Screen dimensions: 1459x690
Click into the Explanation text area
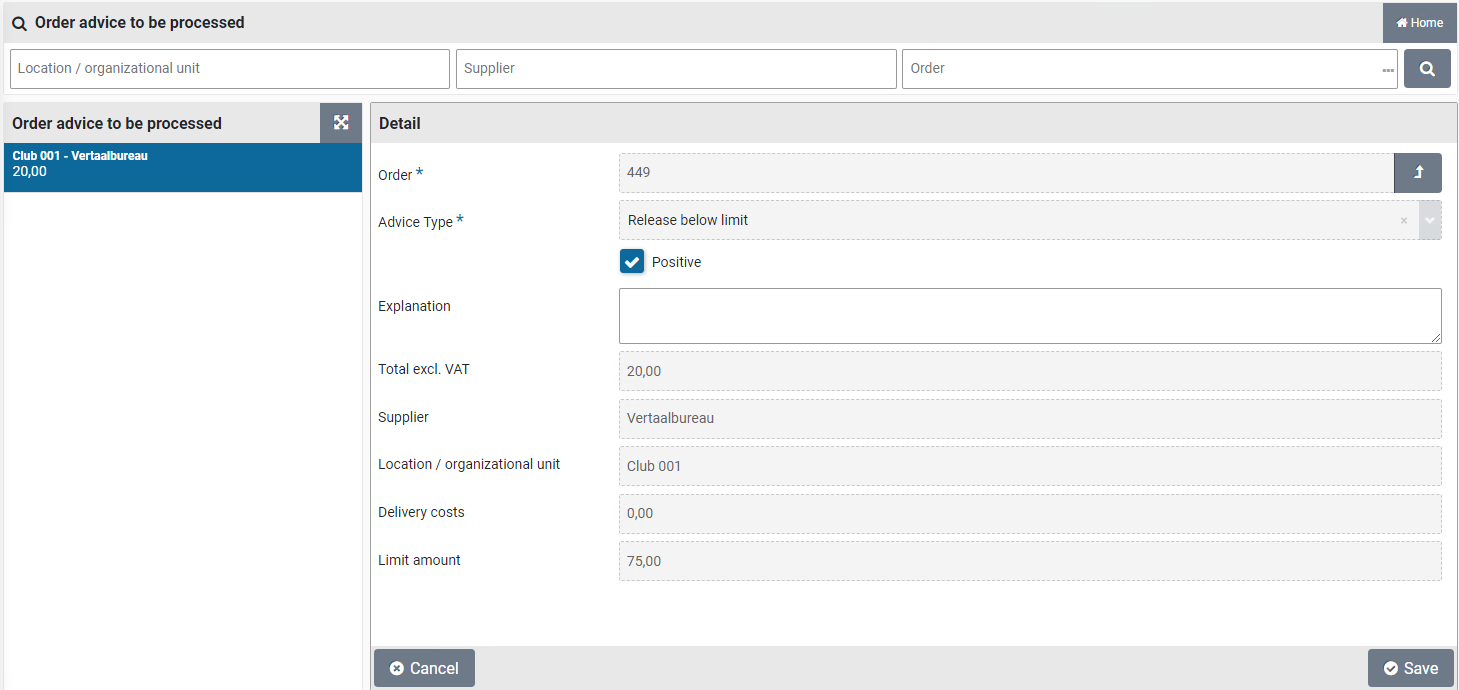tap(1029, 316)
